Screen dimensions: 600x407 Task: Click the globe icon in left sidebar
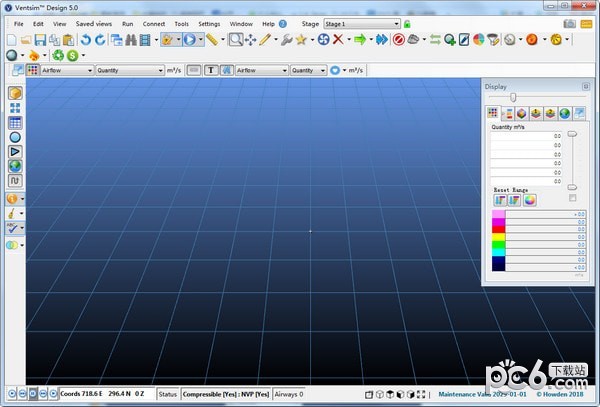(x=15, y=166)
